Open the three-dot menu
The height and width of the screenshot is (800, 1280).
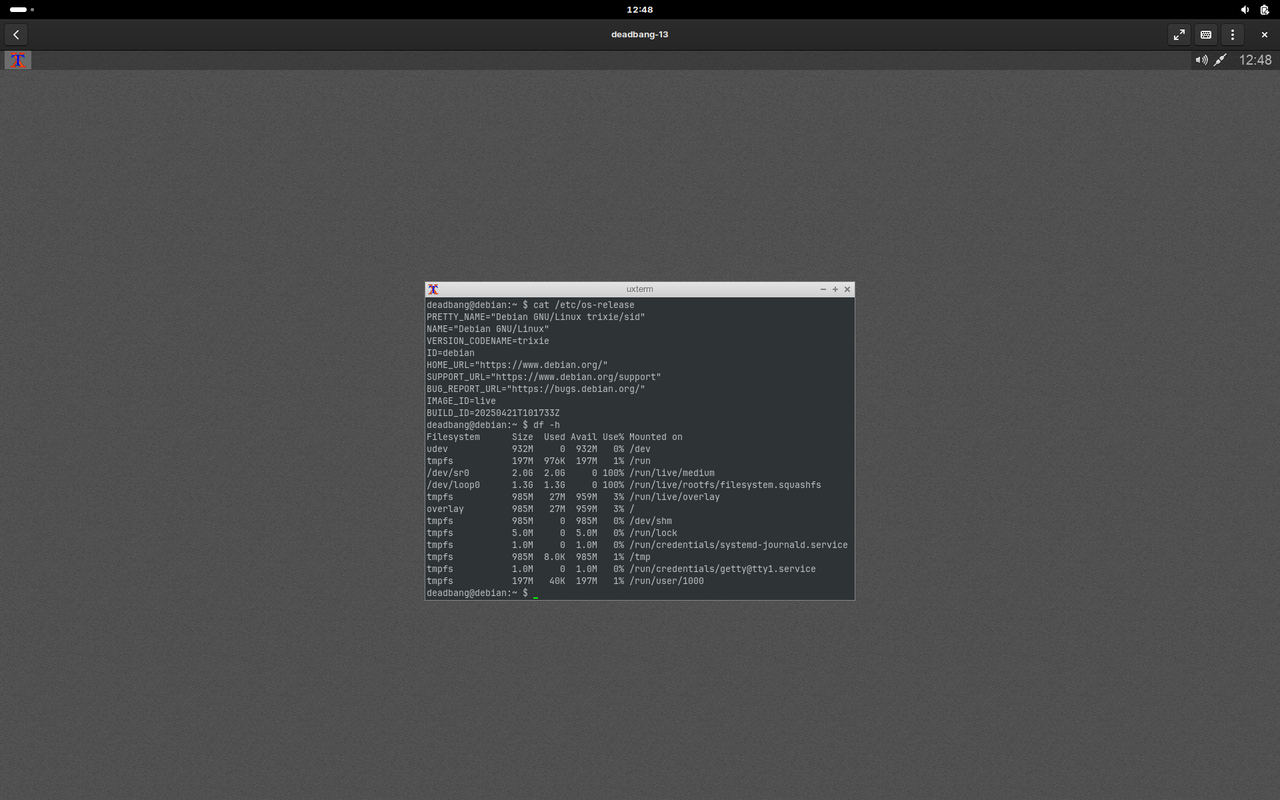[1233, 34]
